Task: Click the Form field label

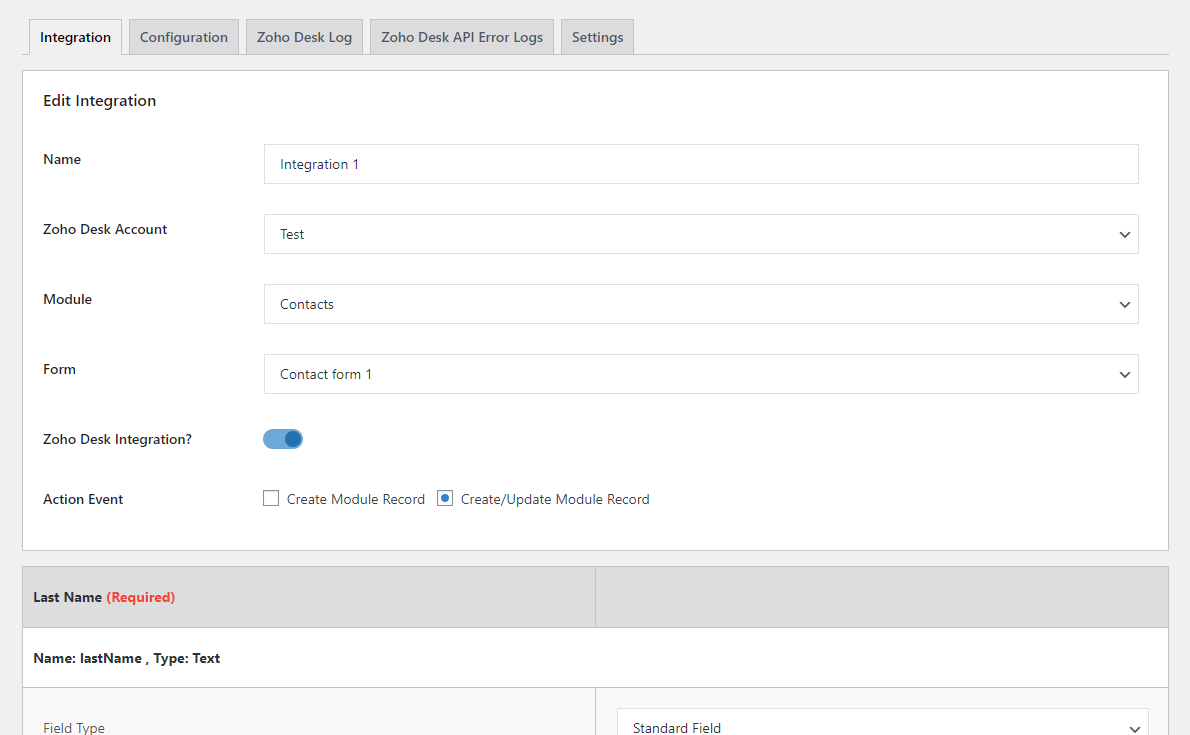Action: coord(59,369)
